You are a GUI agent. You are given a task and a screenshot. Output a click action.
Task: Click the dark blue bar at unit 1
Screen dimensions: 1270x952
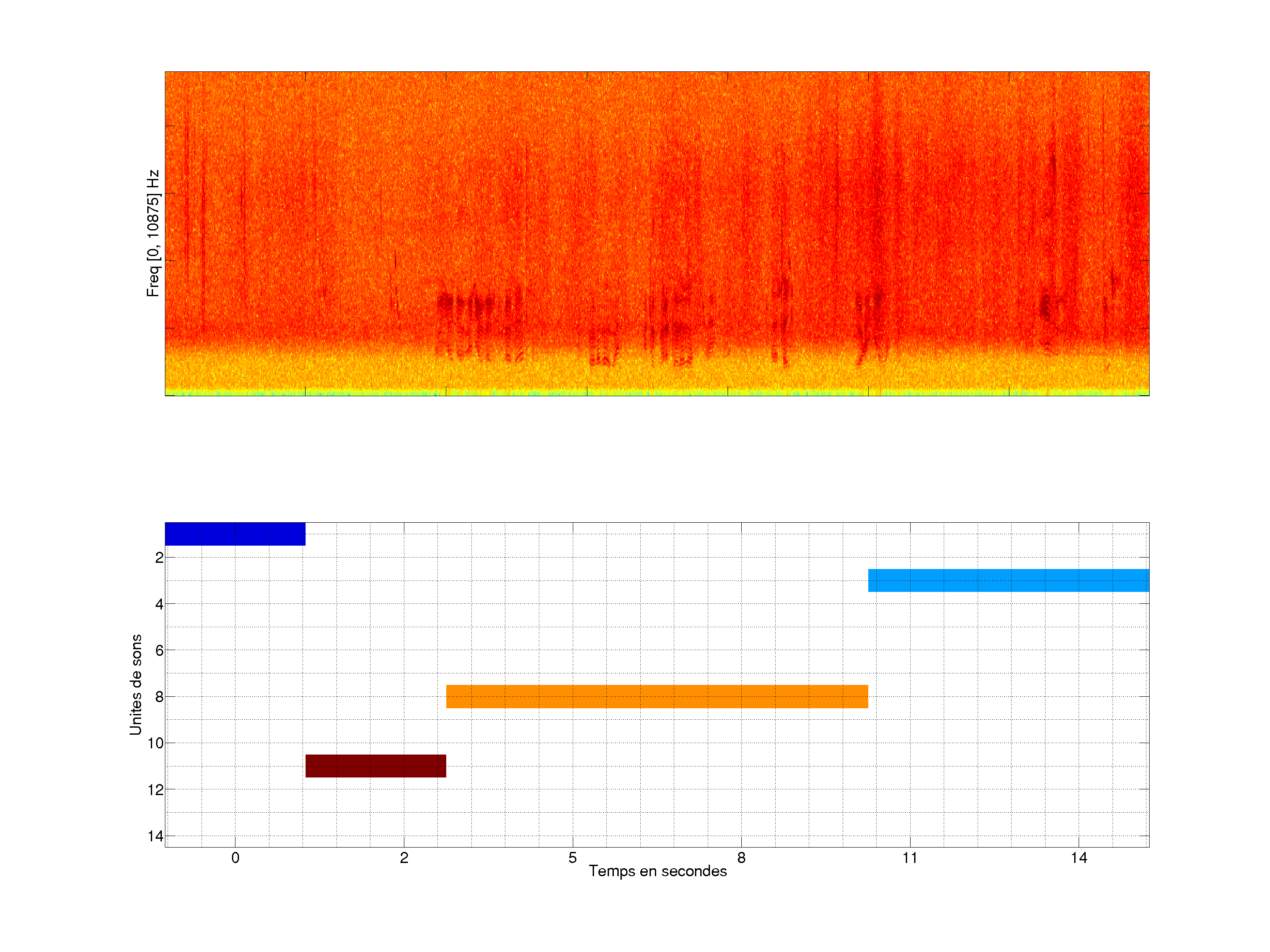(235, 534)
